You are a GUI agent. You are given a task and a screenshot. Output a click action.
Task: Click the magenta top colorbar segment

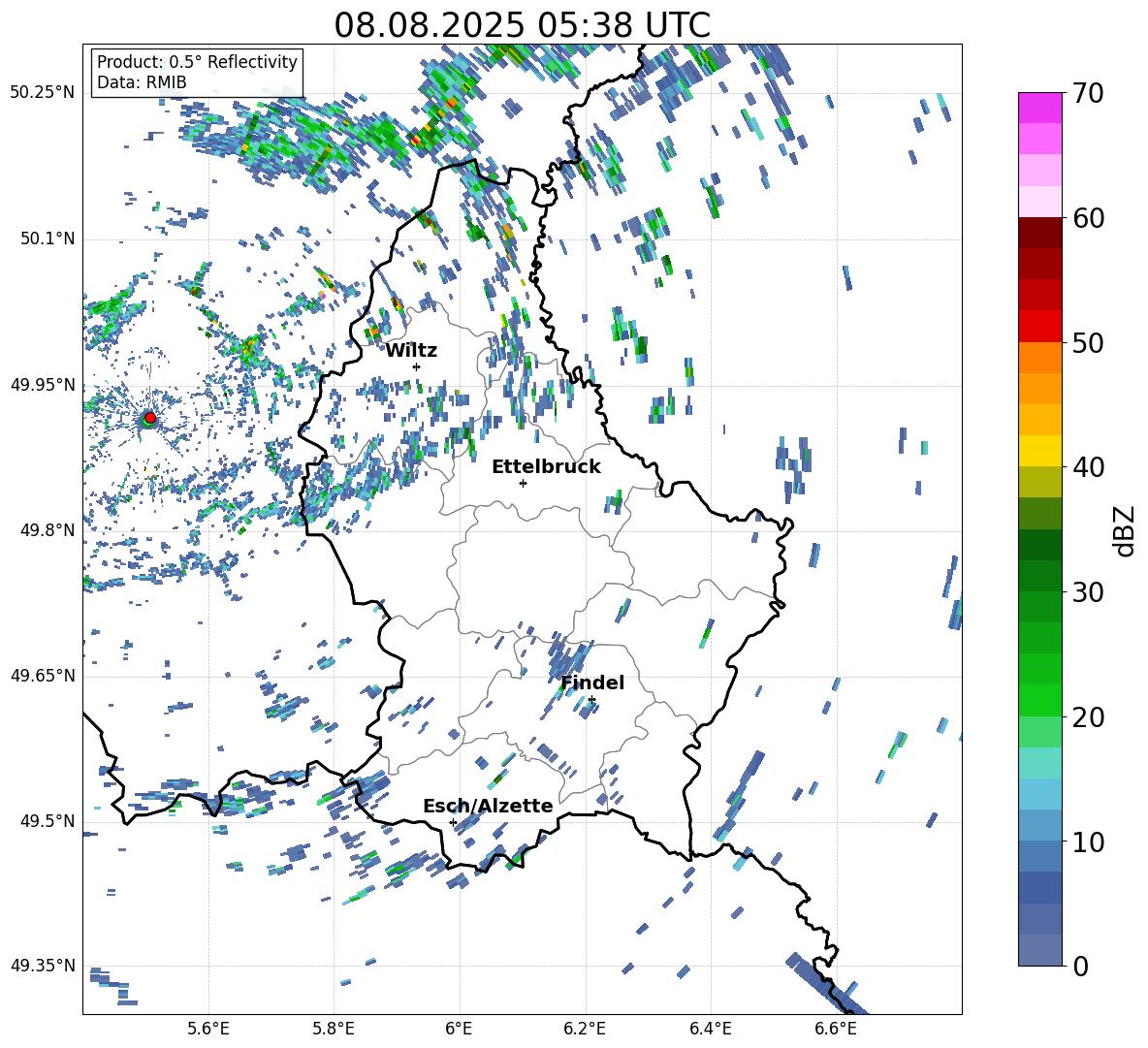(1040, 109)
